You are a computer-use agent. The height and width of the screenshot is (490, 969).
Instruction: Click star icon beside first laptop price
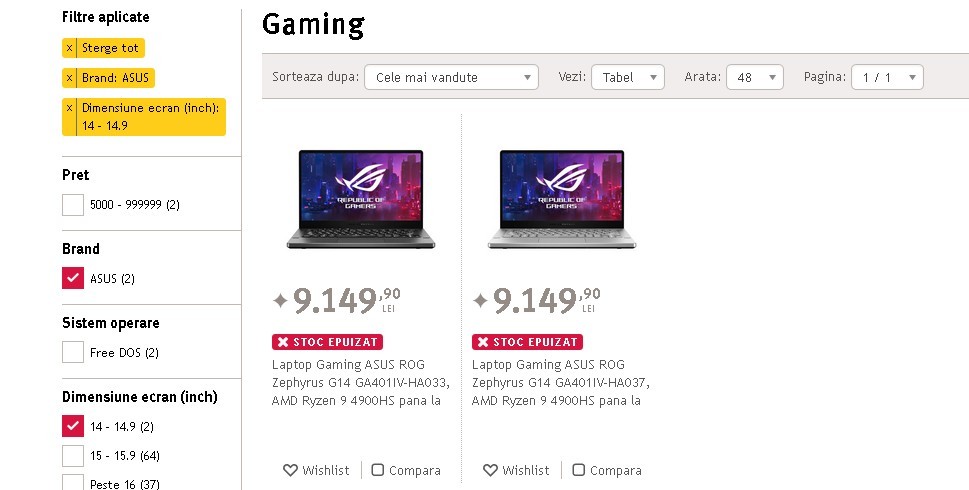coord(281,301)
